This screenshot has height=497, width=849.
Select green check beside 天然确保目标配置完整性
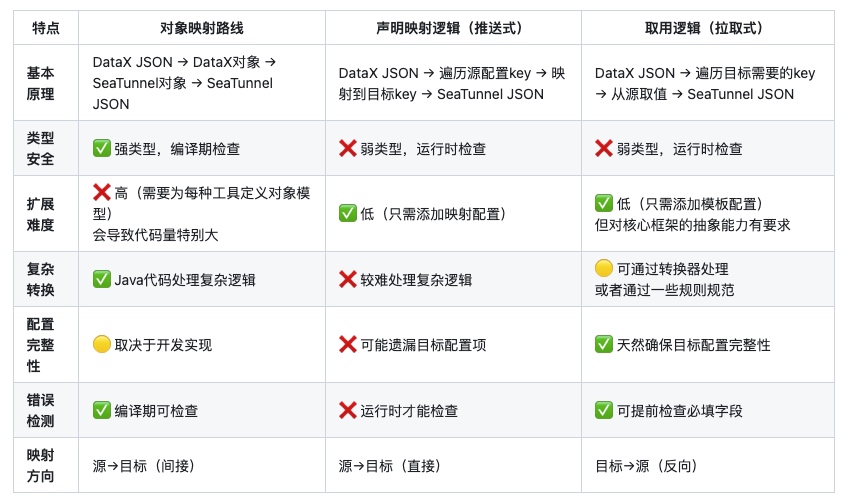click(x=604, y=345)
